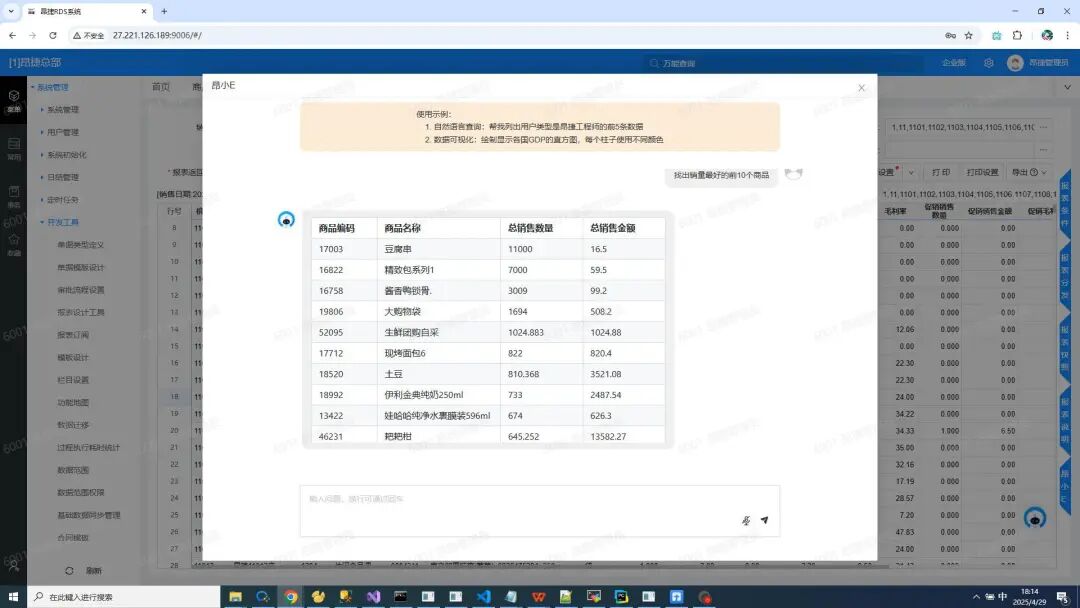Click the 常用 icon in the left strip
Screen dimensions: 1080x608
click(x=13, y=141)
